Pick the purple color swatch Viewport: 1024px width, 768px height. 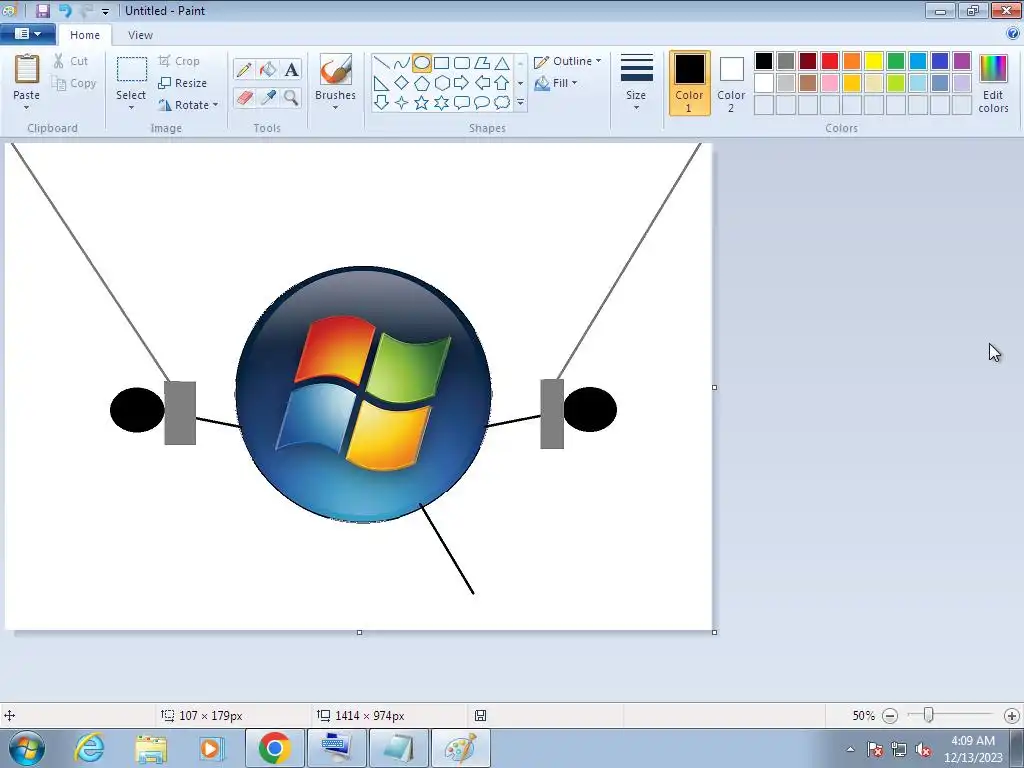(x=961, y=61)
